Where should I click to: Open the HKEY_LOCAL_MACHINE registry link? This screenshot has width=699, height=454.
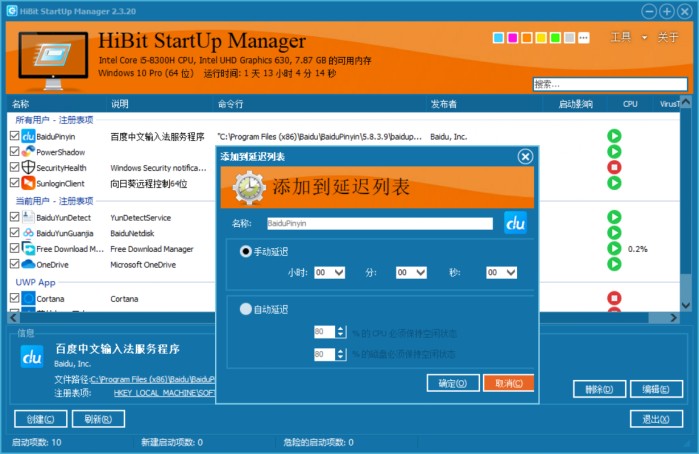[x=164, y=393]
